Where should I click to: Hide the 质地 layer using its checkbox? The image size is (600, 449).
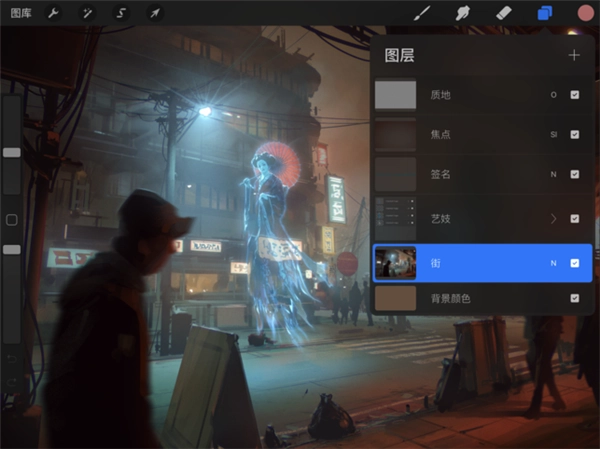[x=574, y=95]
